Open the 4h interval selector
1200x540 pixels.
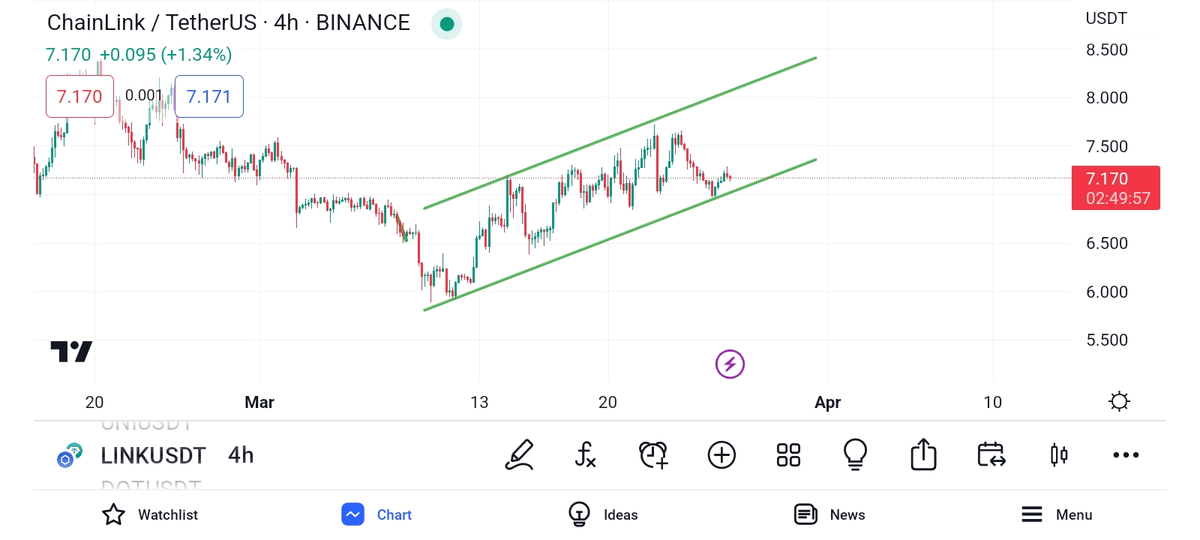241,456
